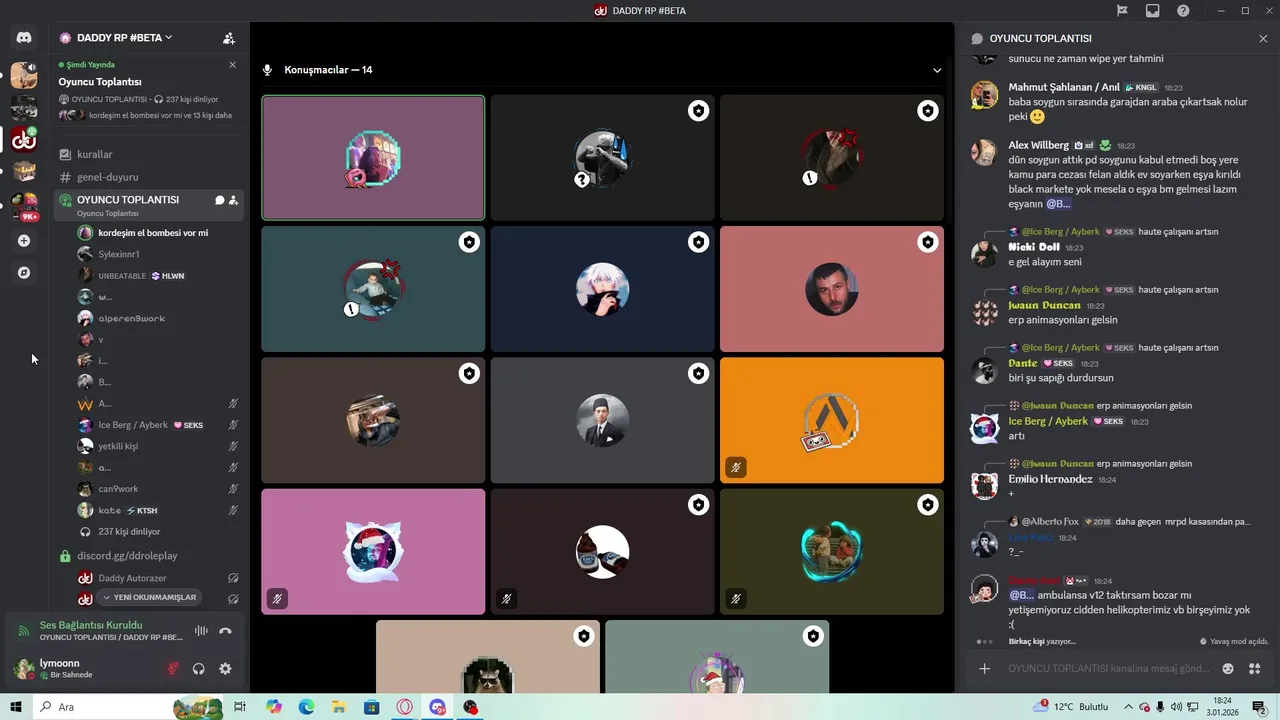1280x720 pixels.
Task: Select the Daddy RP server icon in sidebar
Action: click(x=24, y=139)
